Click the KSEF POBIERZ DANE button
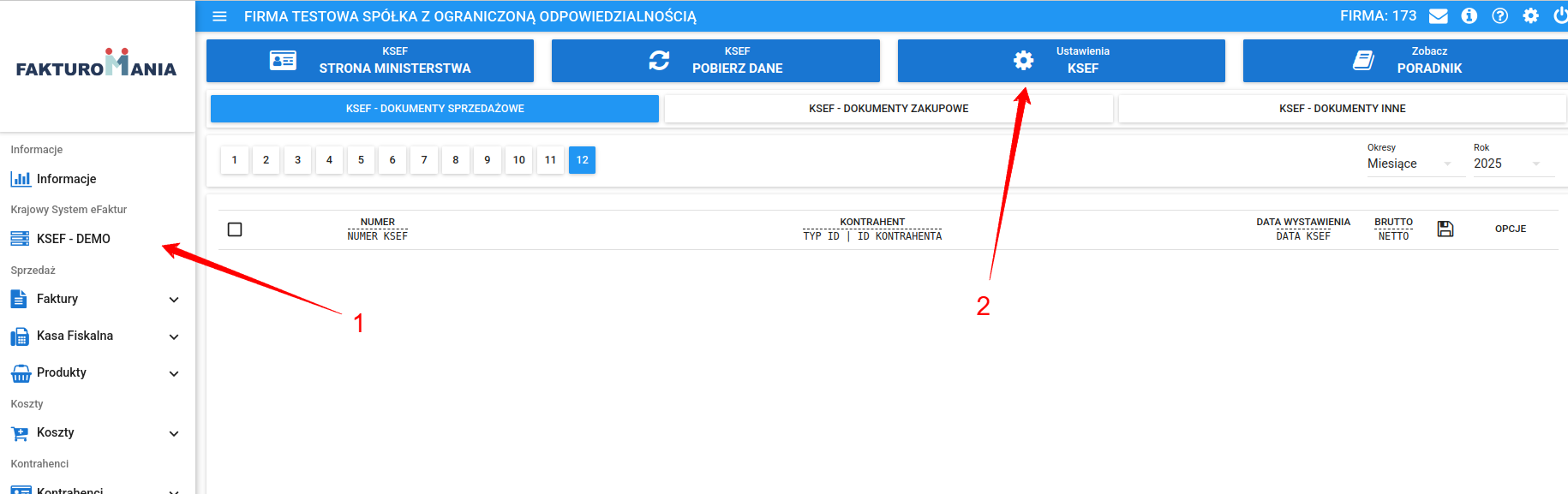Image resolution: width=1568 pixels, height=494 pixels. (x=715, y=61)
